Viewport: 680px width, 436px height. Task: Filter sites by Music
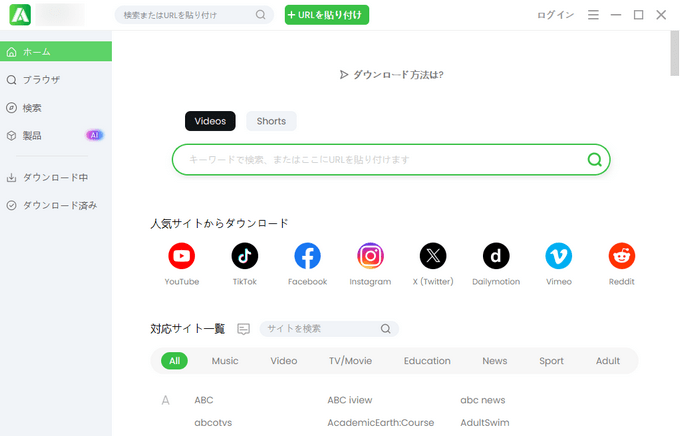[x=225, y=361]
